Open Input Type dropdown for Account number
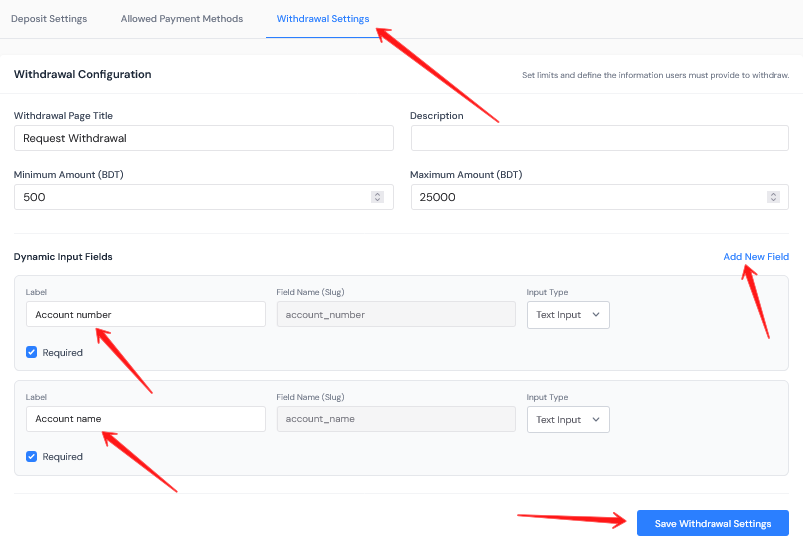The image size is (803, 546). 568,315
